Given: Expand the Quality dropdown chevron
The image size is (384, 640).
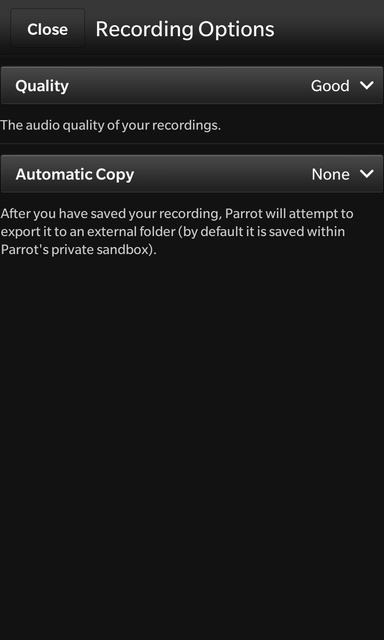Looking at the screenshot, I should (367, 86).
